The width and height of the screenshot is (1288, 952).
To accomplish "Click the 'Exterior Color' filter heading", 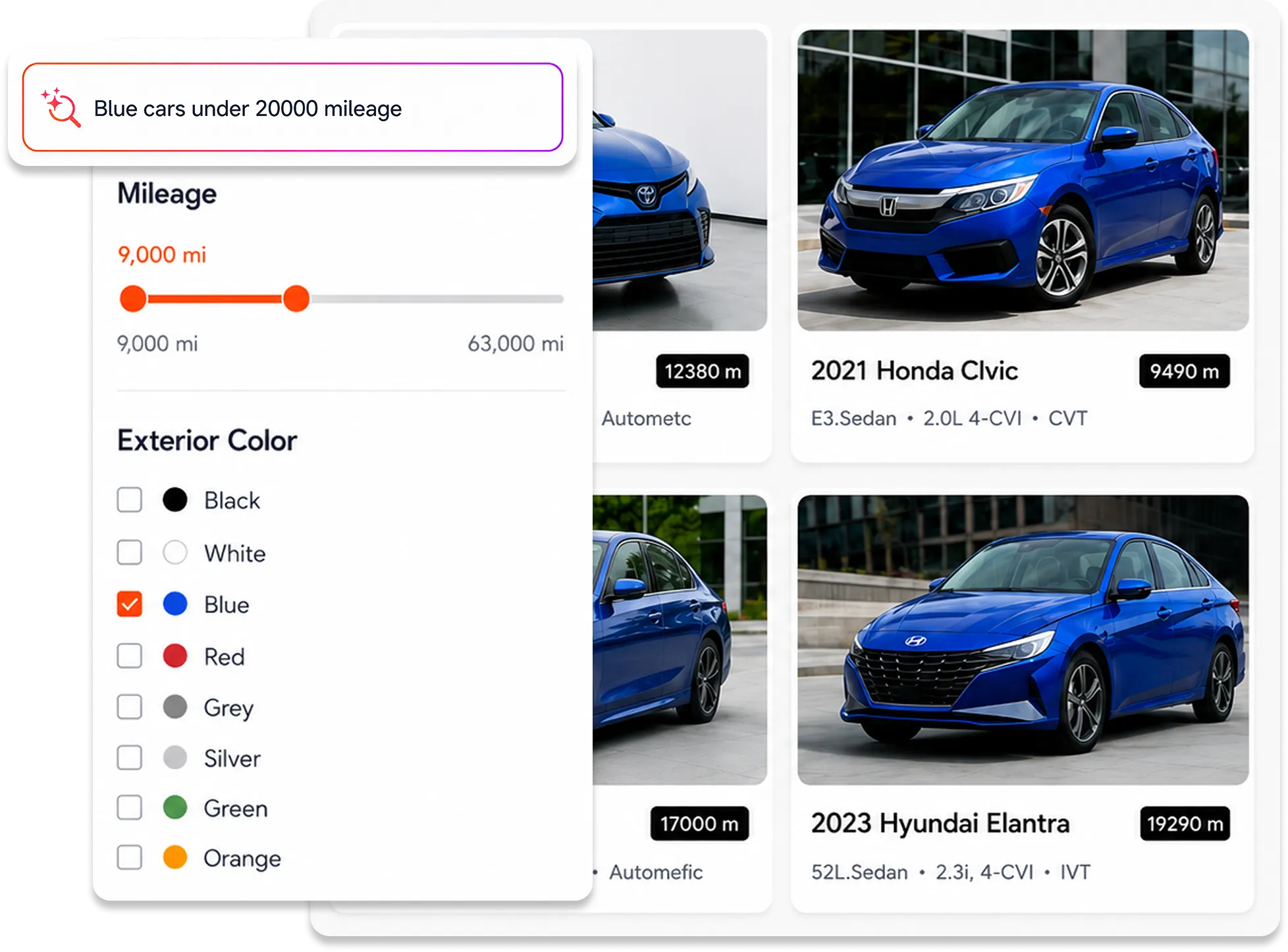I will coord(207,440).
